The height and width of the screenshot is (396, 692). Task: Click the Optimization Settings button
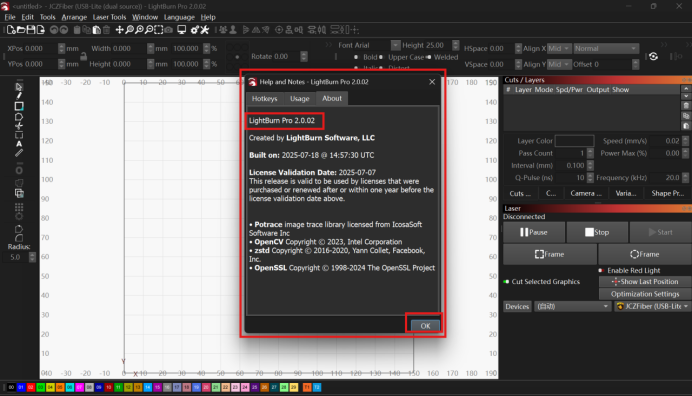(x=645, y=294)
